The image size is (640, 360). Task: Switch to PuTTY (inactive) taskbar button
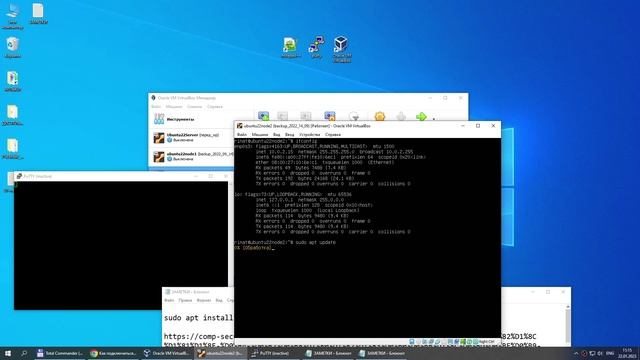point(274,353)
